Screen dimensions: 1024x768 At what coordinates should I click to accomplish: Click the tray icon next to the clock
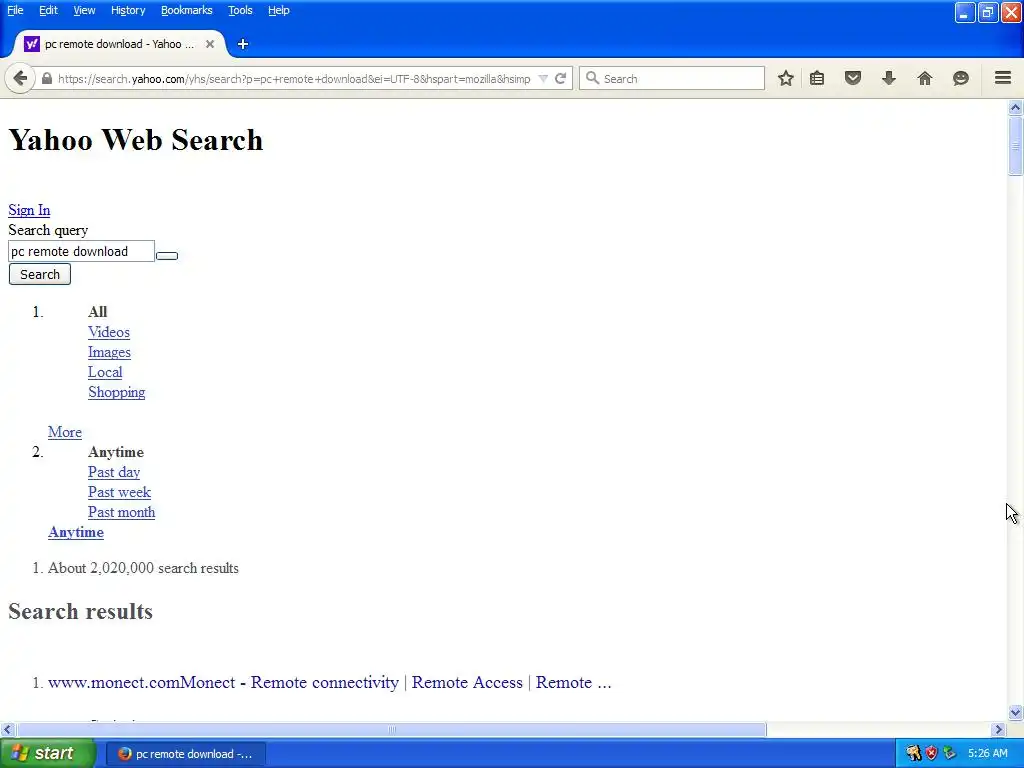950,754
